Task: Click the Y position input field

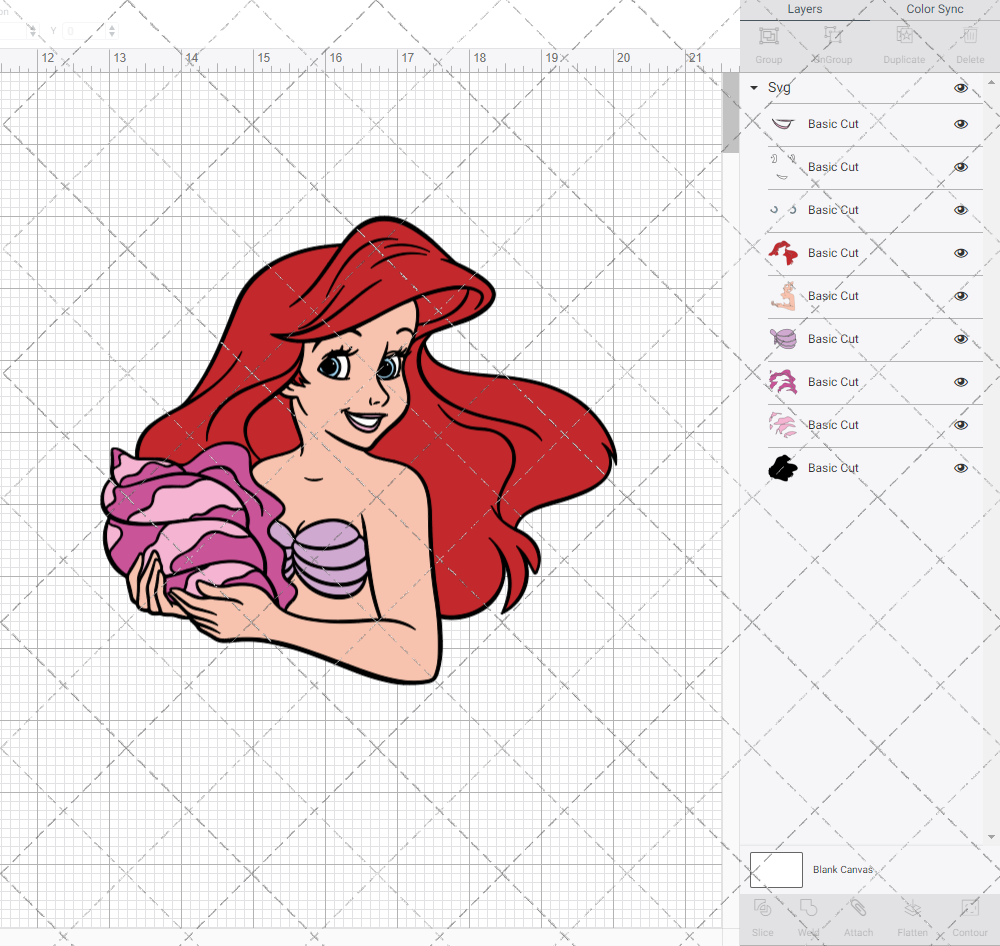Action: click(84, 31)
